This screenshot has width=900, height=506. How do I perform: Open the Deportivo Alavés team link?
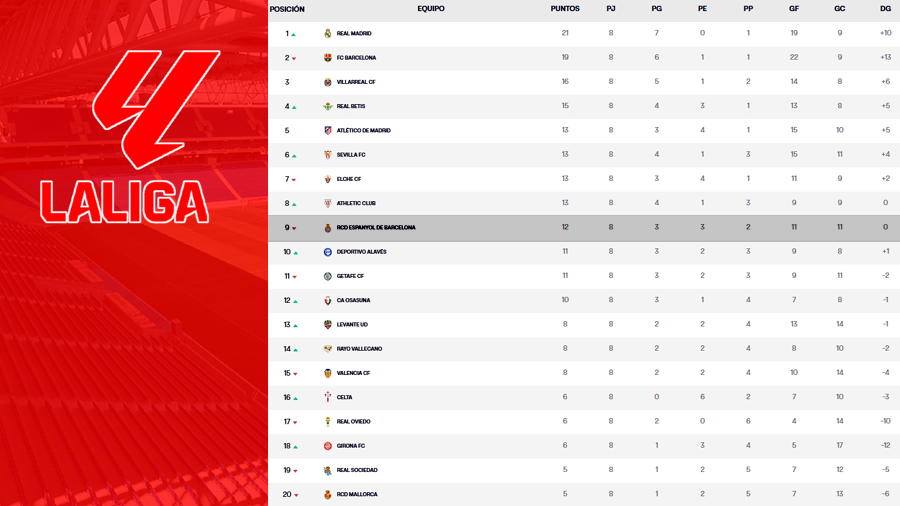pyautogui.click(x=361, y=252)
